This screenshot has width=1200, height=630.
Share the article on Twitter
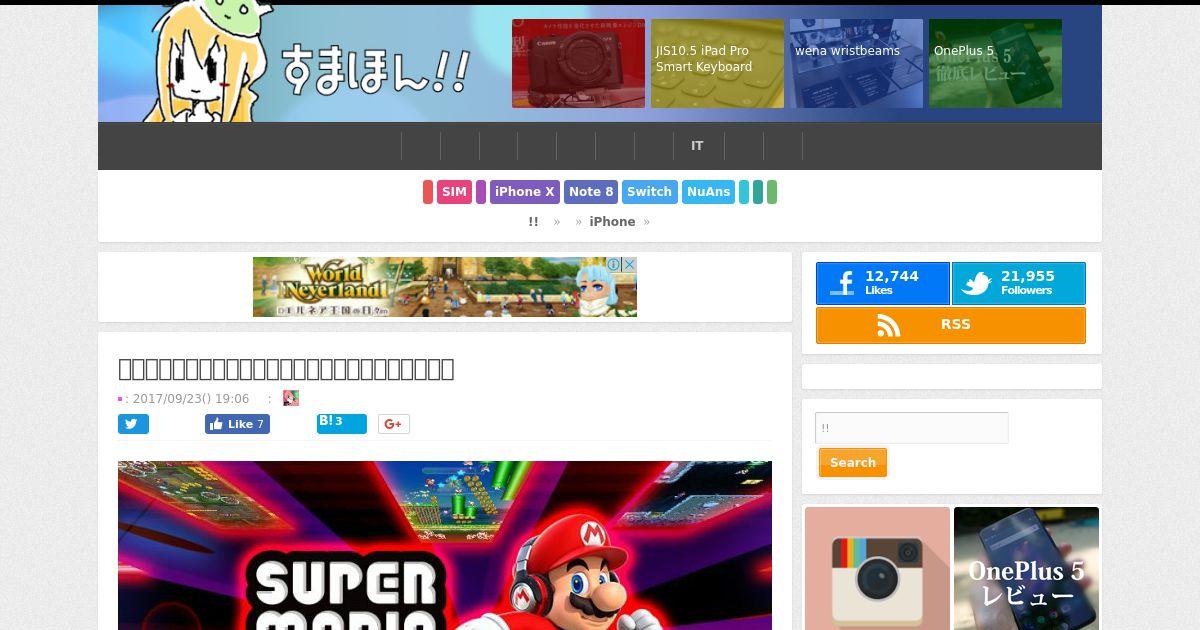point(133,424)
